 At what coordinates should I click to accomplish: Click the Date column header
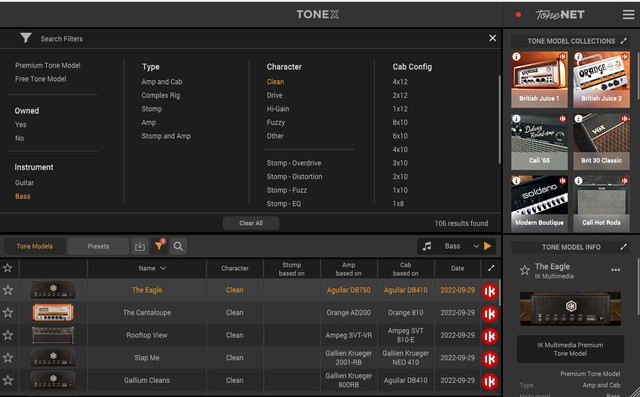point(457,268)
